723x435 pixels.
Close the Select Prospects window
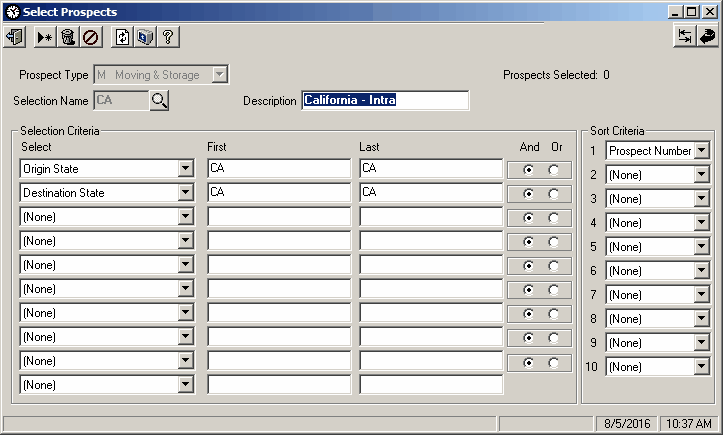[710, 12]
